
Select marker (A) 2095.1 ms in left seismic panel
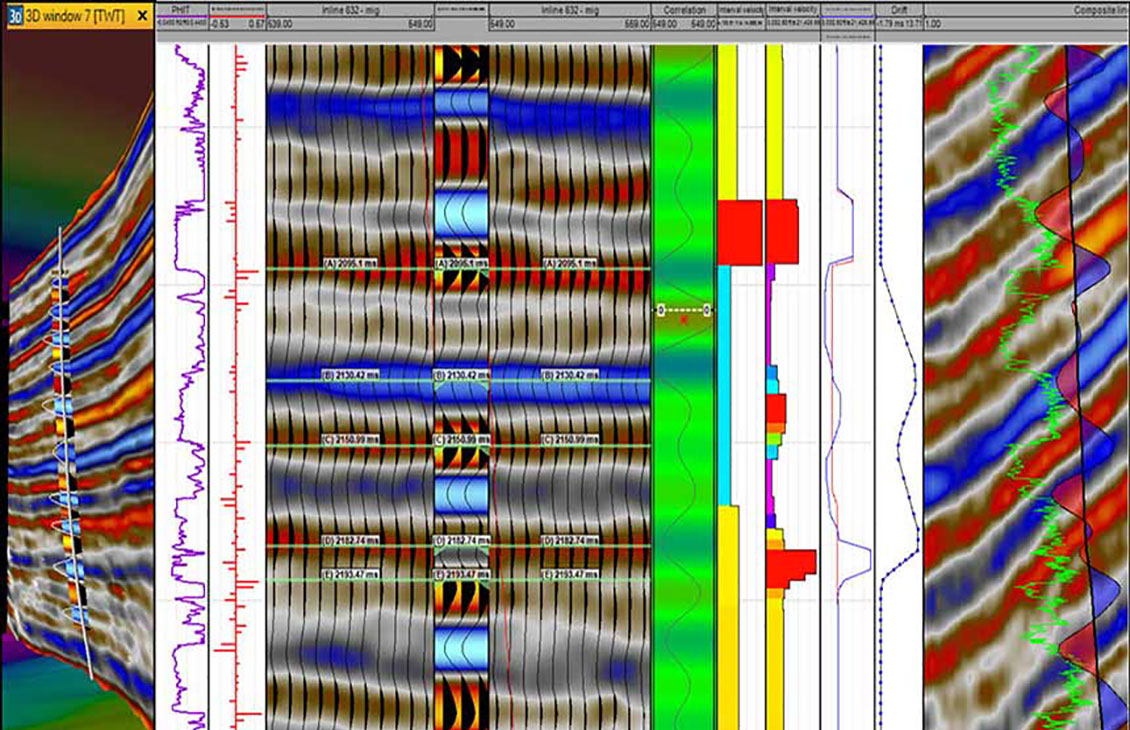coord(352,263)
